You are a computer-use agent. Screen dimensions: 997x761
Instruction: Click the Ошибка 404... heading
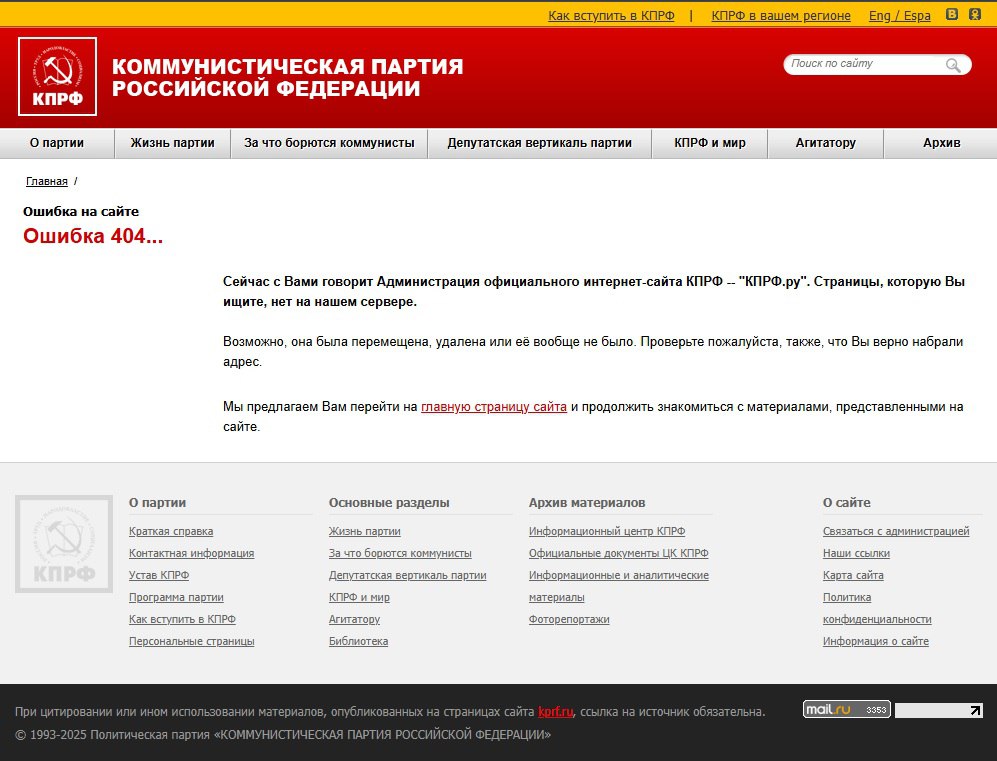[93, 236]
